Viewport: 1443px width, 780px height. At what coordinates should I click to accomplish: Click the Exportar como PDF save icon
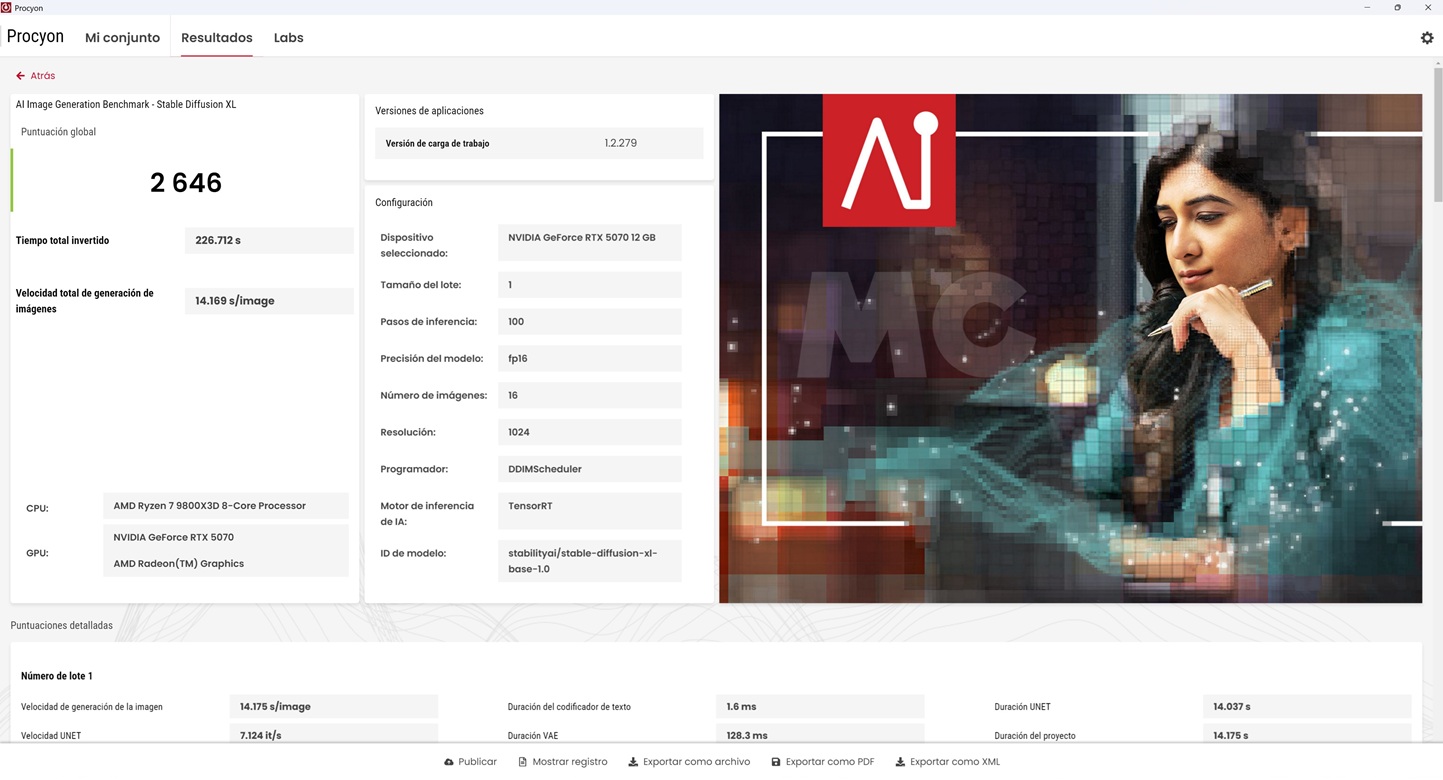click(x=776, y=762)
